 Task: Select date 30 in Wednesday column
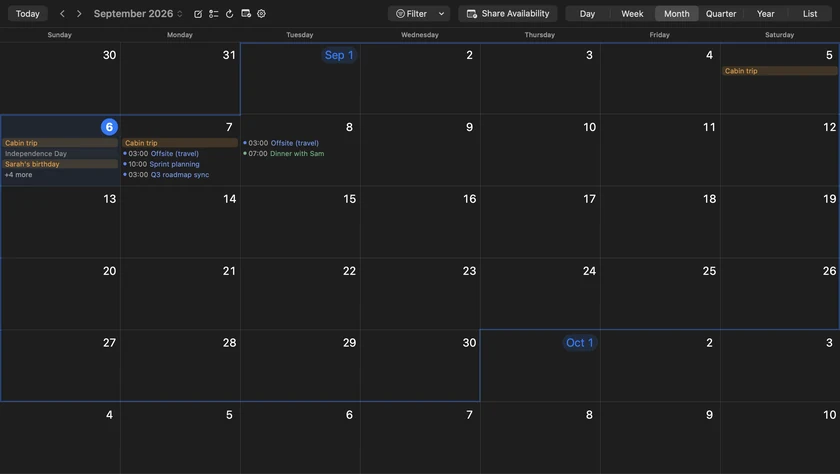click(469, 343)
